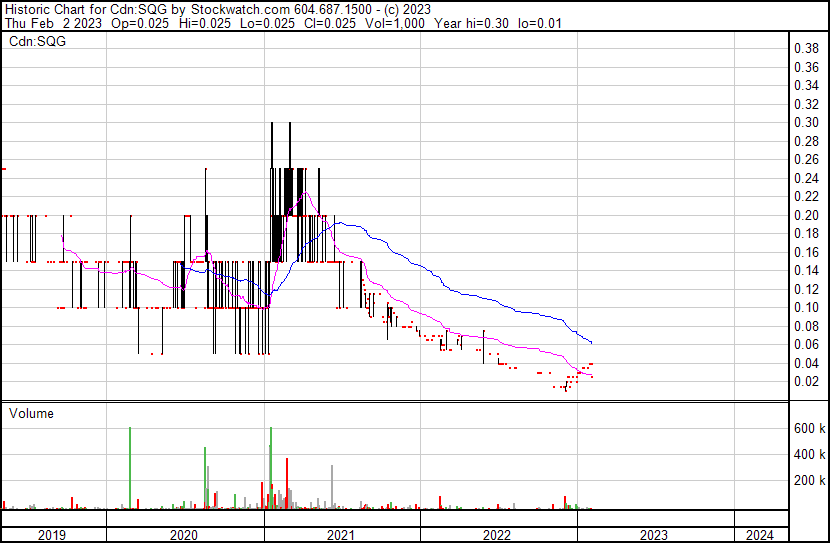This screenshot has height=543, width=830.
Task: Select the 2022 year marker on timeline
Action: pos(497,535)
